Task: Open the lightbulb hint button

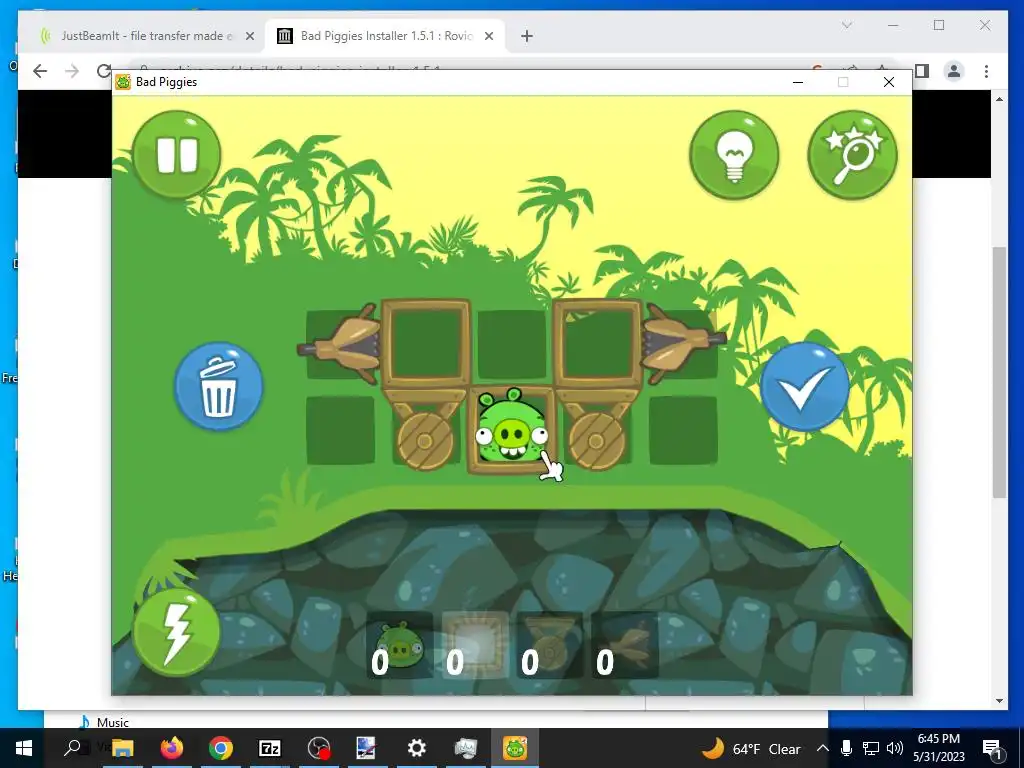Action: point(734,155)
